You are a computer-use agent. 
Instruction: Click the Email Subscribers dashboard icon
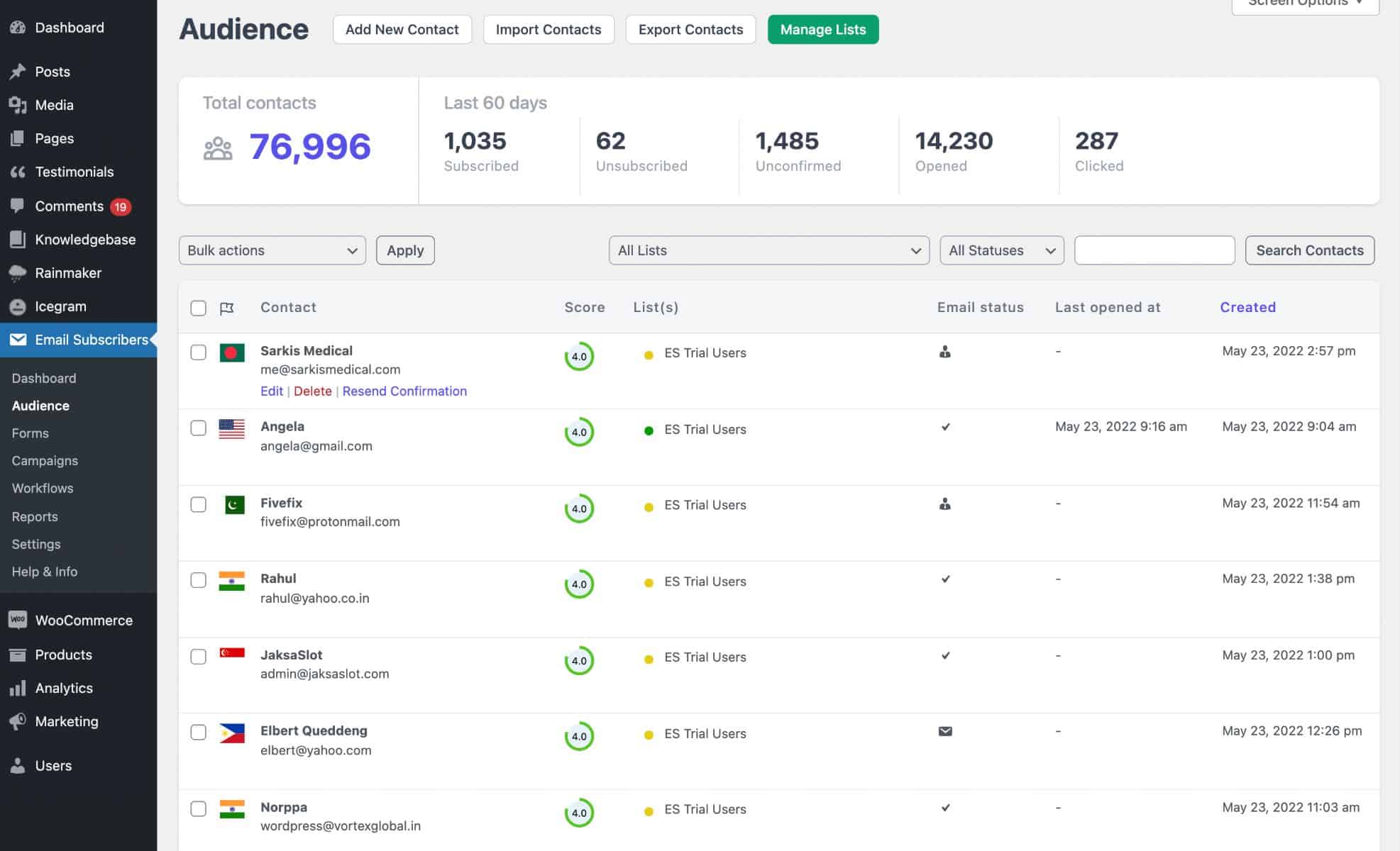[17, 338]
